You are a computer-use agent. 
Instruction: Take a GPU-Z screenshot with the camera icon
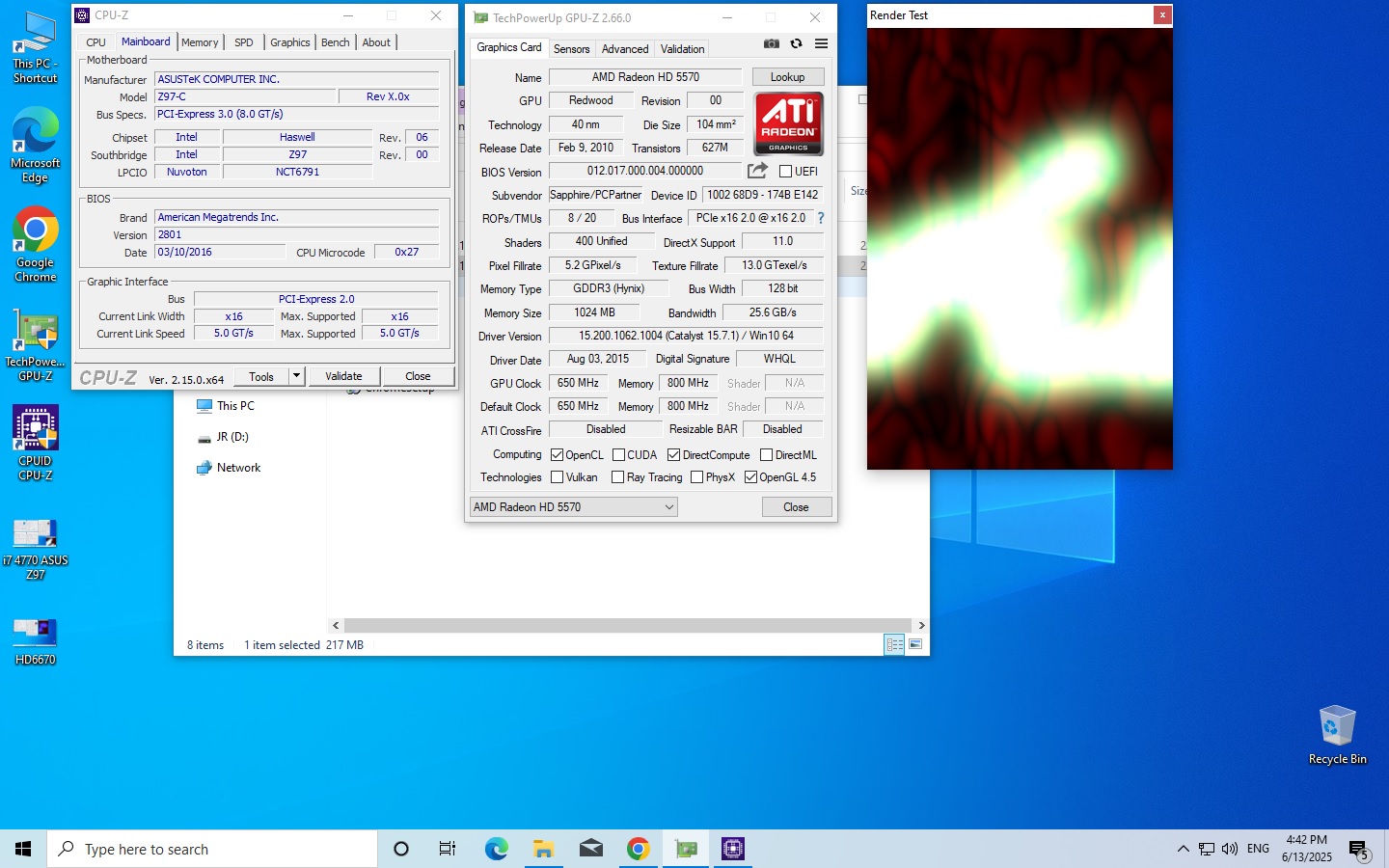point(771,43)
